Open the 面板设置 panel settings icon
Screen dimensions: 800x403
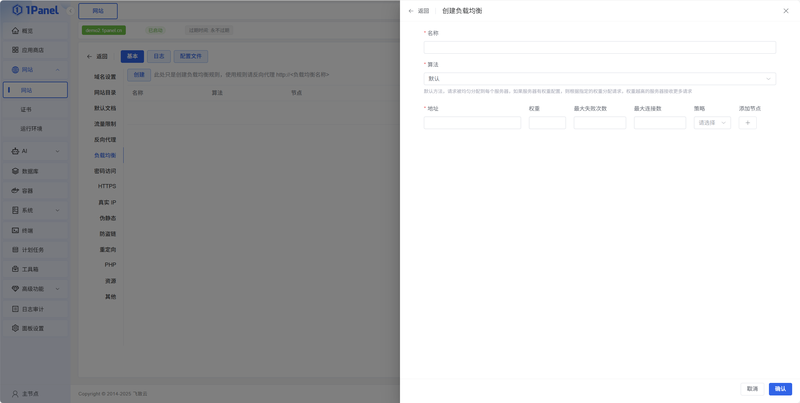point(15,329)
